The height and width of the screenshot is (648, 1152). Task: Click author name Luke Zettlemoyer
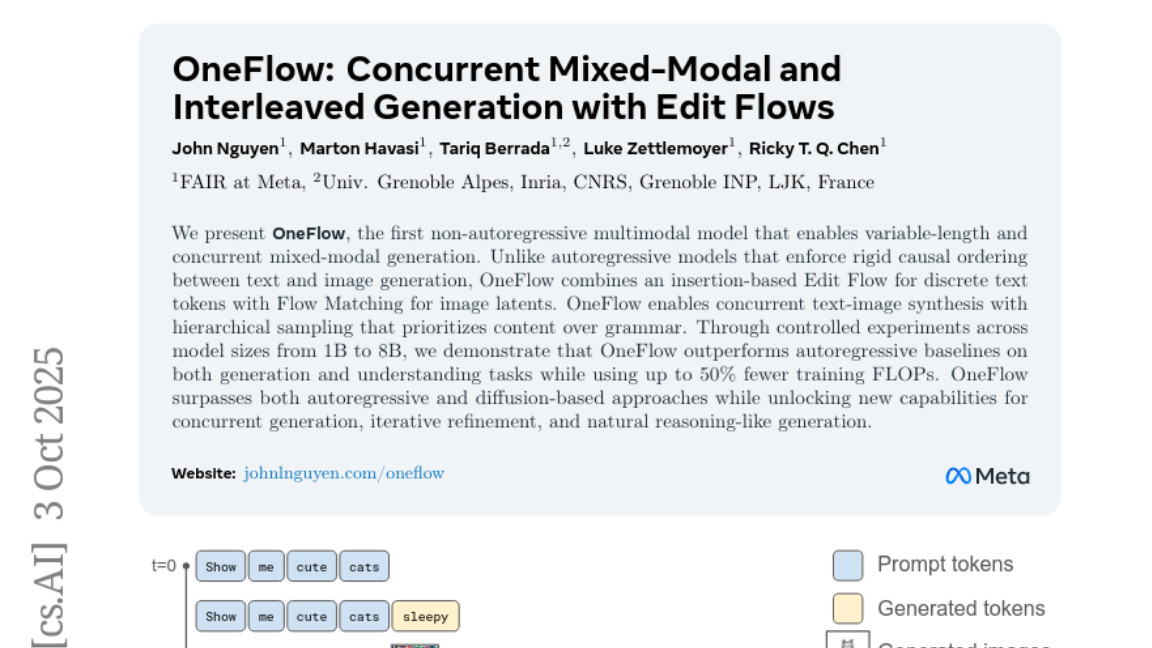coord(656,149)
